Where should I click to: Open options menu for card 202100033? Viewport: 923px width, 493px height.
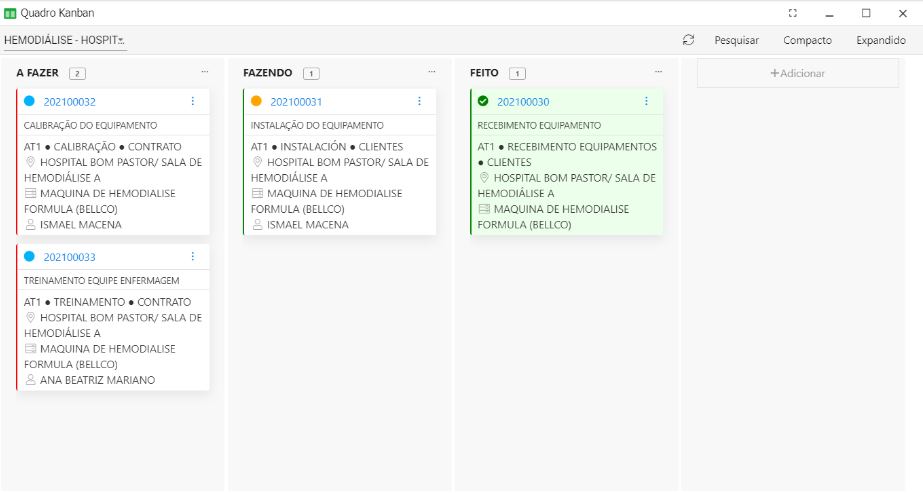coord(192,257)
